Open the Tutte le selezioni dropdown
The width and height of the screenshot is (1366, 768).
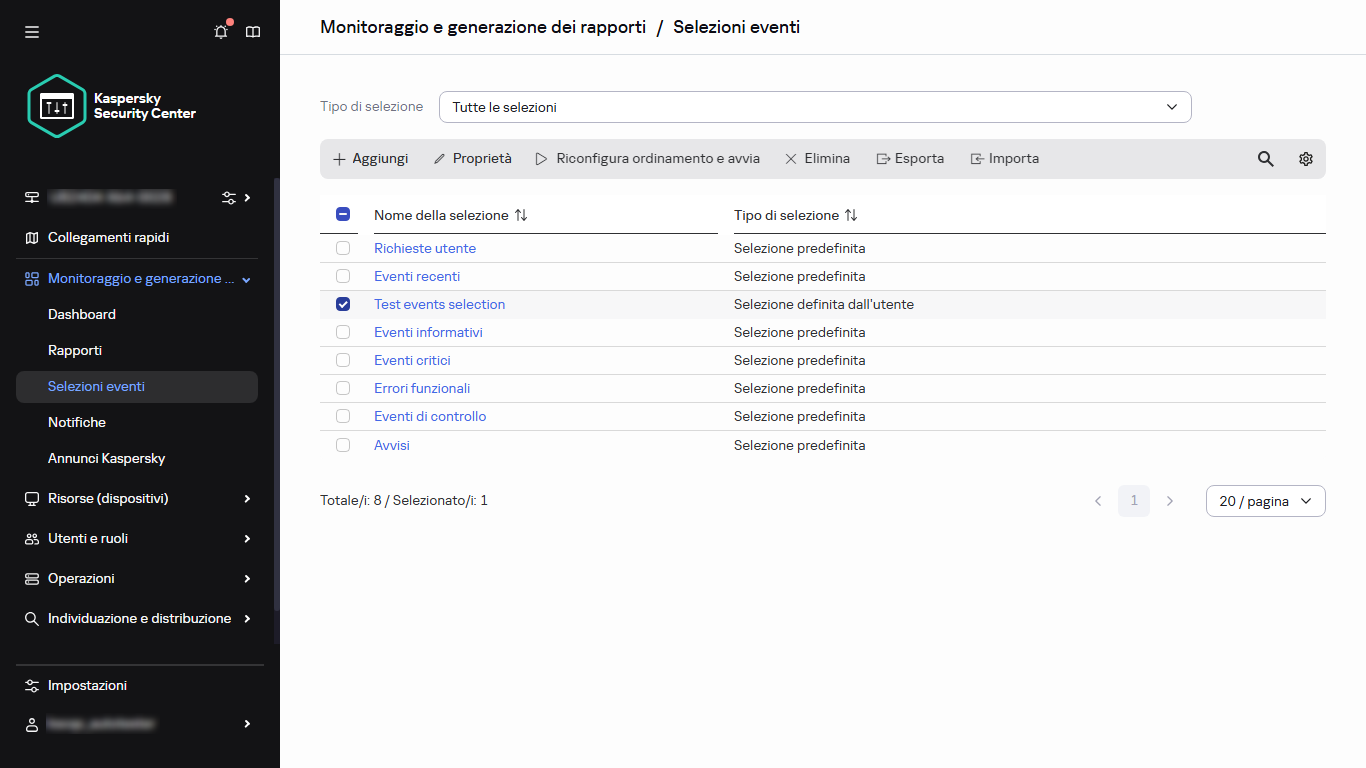coord(814,107)
